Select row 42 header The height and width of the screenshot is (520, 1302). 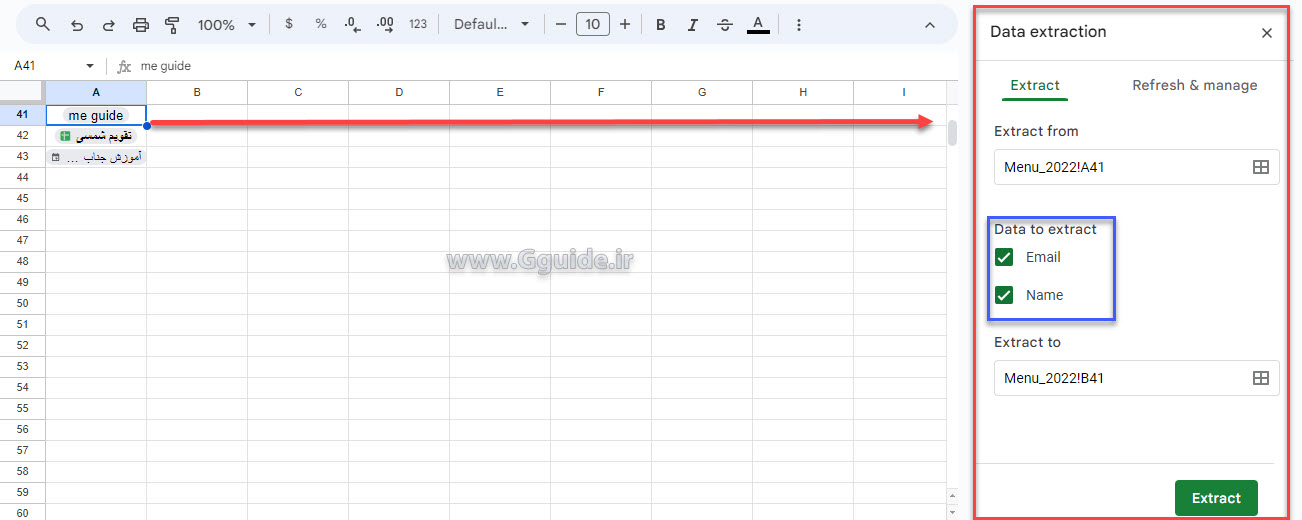[x=23, y=135]
